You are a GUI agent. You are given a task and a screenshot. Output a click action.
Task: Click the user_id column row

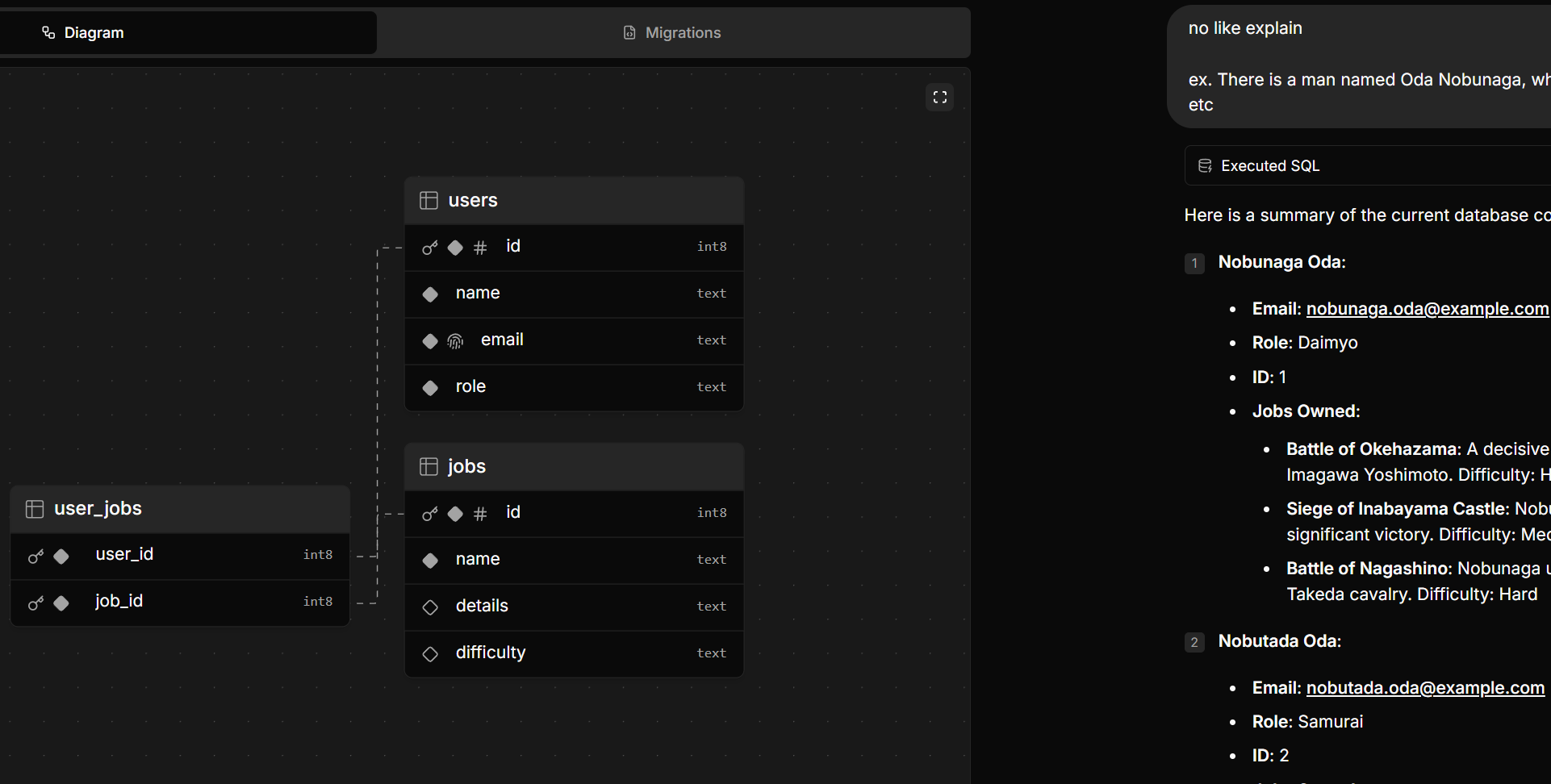[x=180, y=555]
